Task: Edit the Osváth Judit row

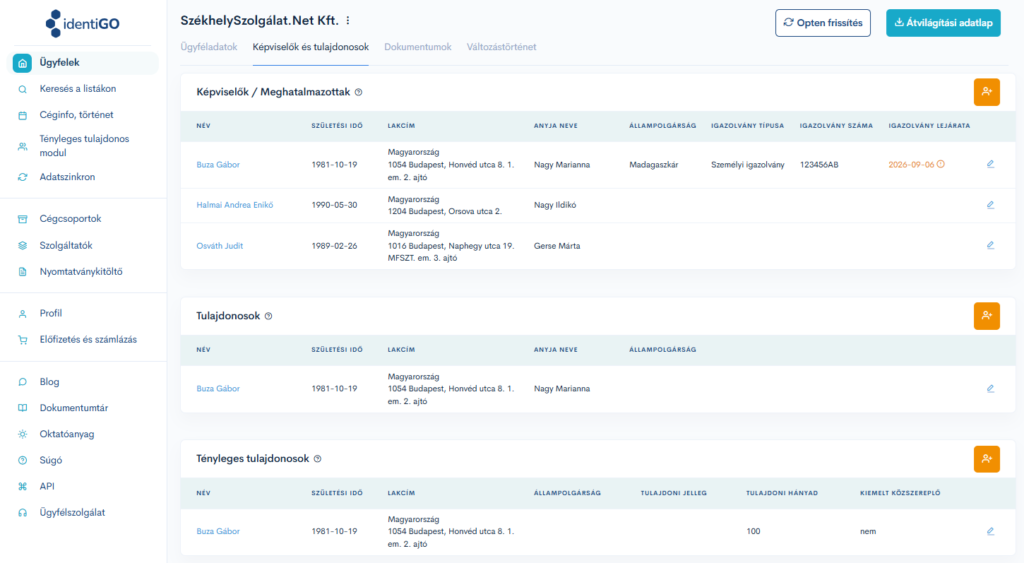Action: click(990, 246)
